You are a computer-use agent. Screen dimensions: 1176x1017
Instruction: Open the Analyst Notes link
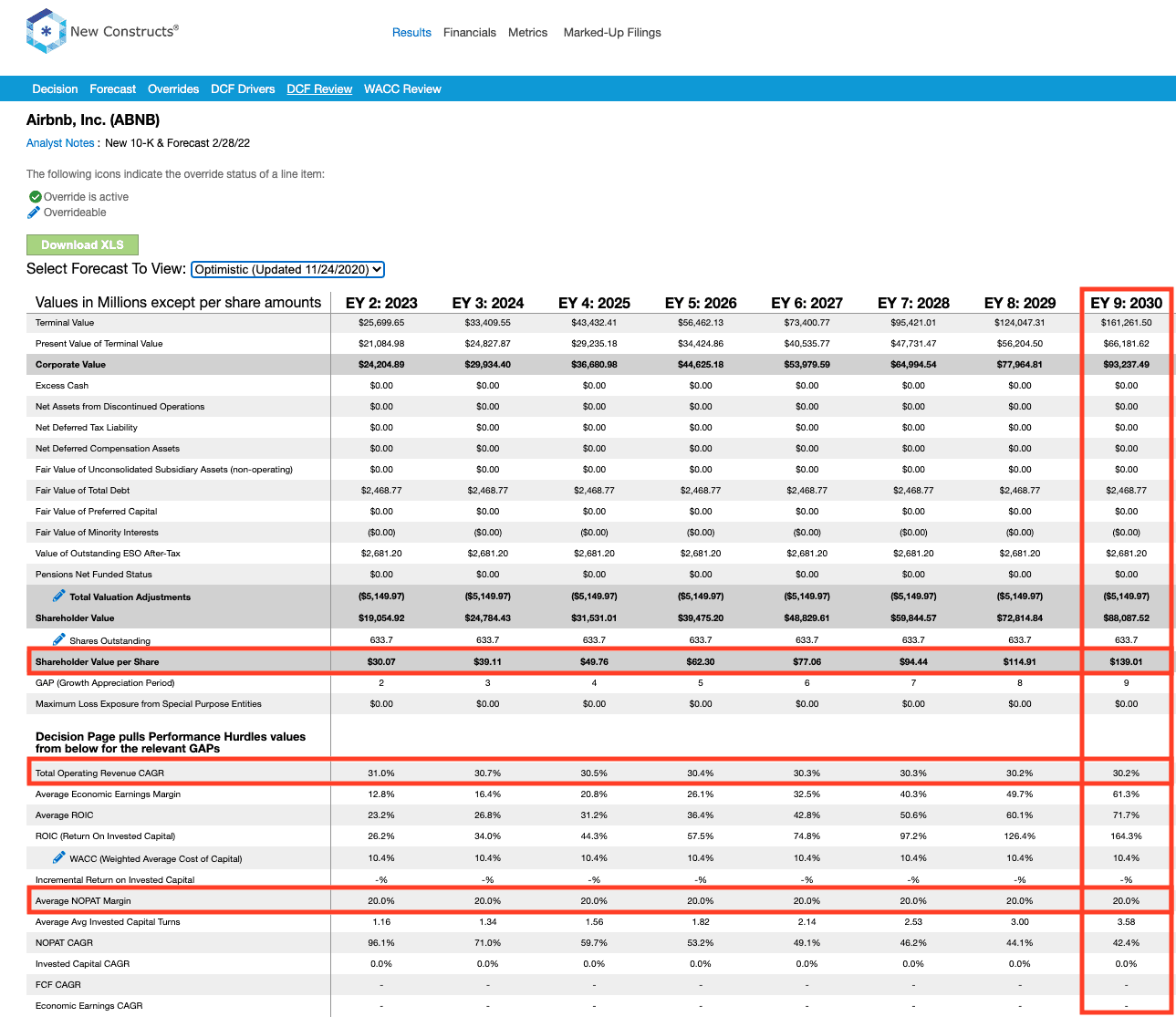60,143
